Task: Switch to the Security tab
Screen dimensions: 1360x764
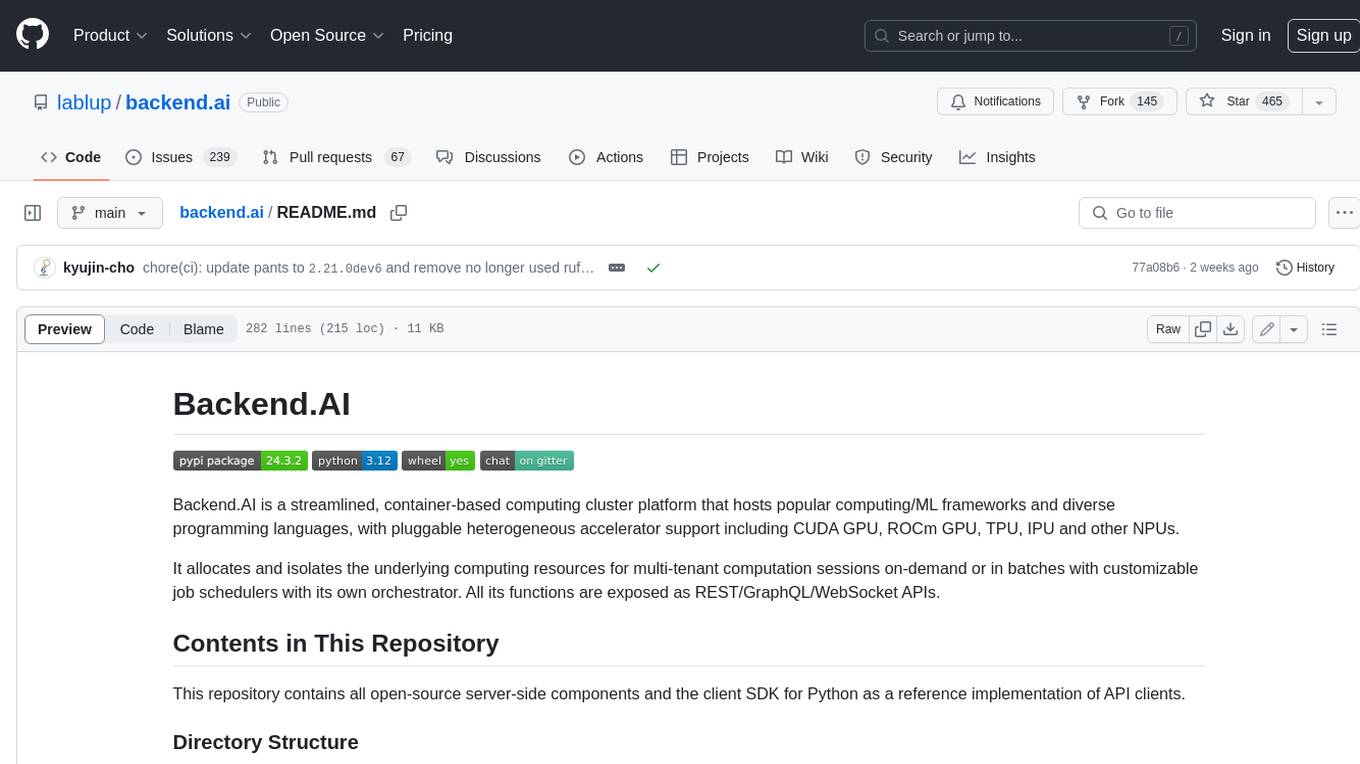Action: 894,157
